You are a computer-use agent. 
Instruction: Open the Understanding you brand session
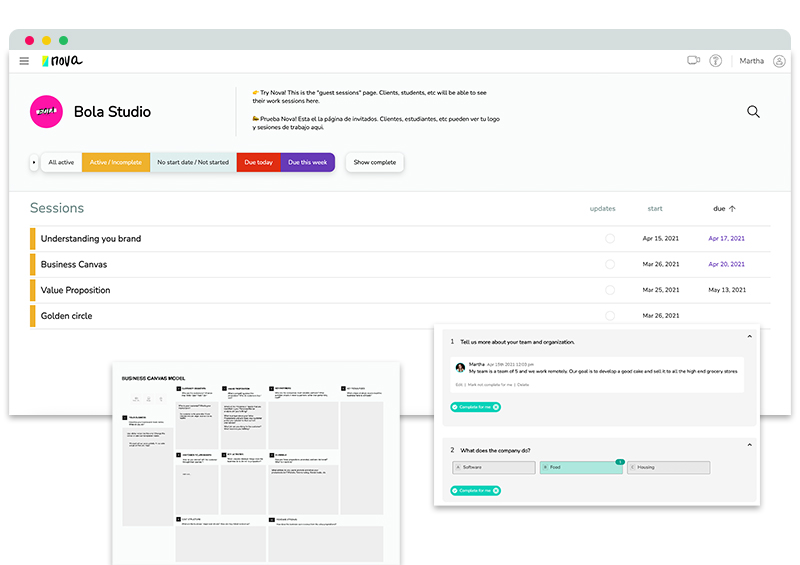pos(91,238)
